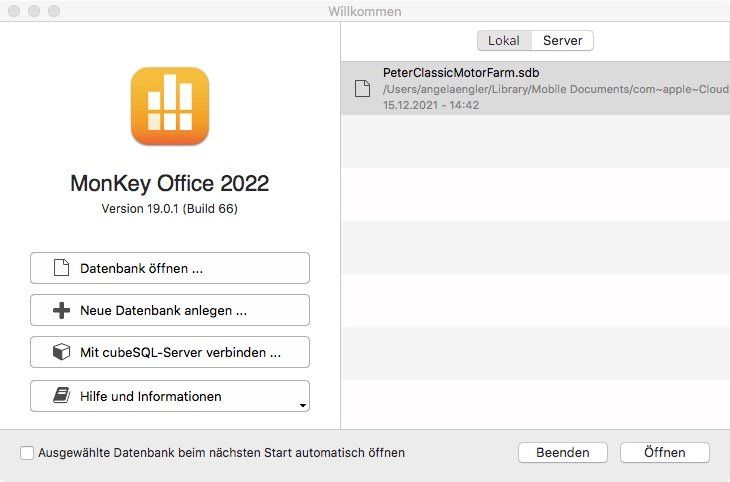The width and height of the screenshot is (730, 482).
Task: Click Mit cubeSQL-Server verbinden ...
Action: click(x=170, y=352)
